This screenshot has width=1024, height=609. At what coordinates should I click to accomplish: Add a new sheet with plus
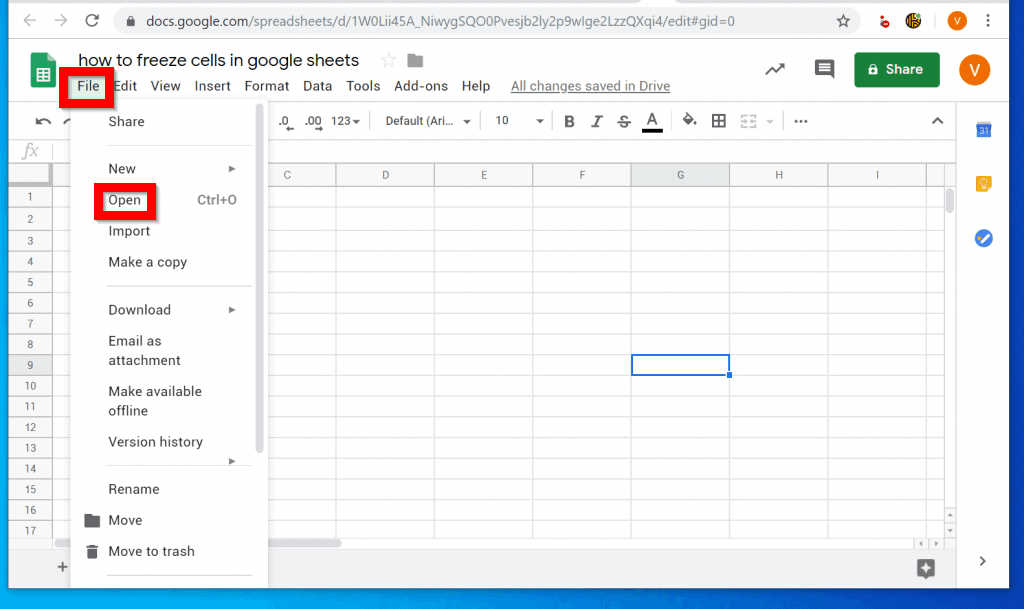pos(63,567)
